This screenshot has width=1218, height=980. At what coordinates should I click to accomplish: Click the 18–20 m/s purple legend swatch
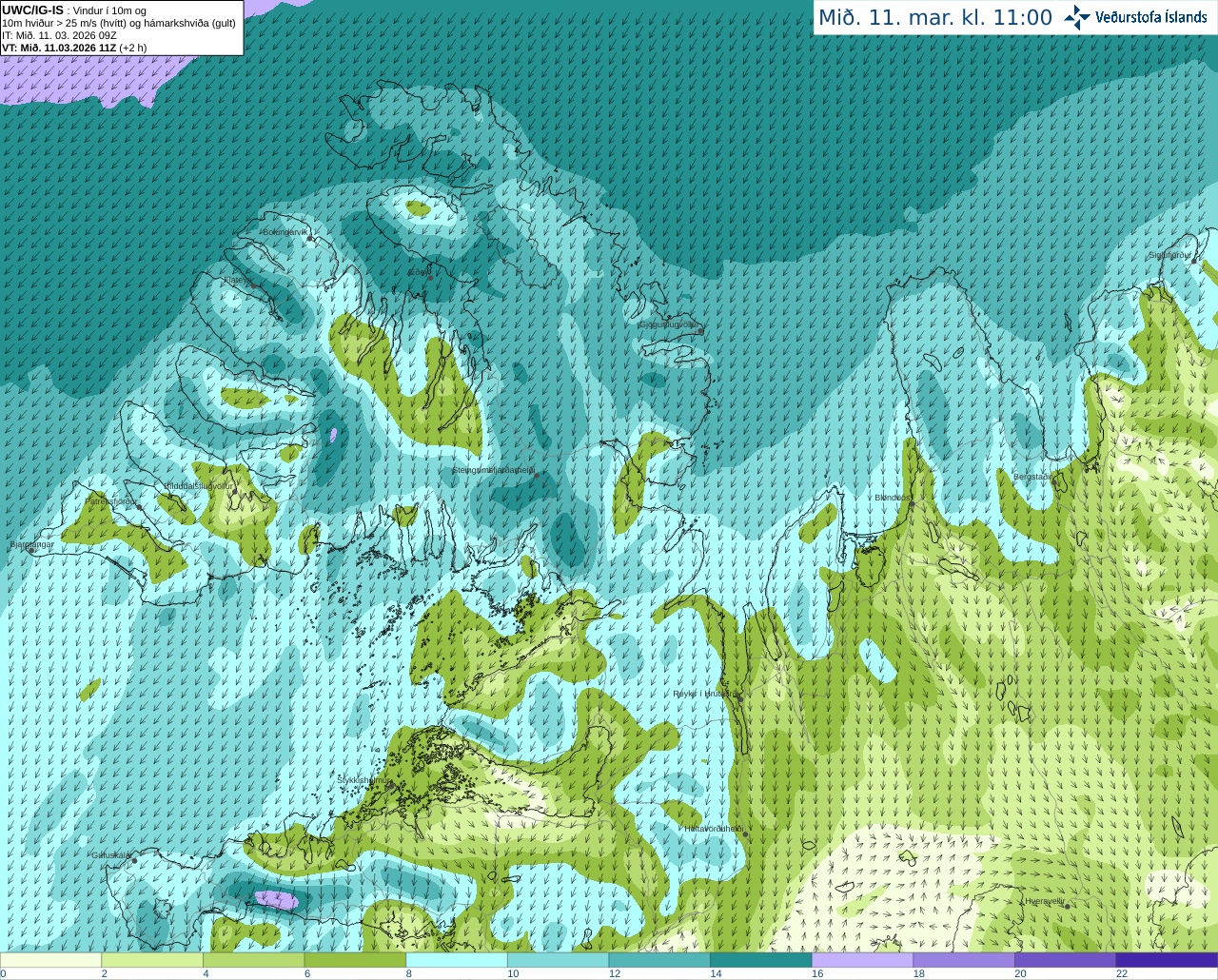coord(964,960)
